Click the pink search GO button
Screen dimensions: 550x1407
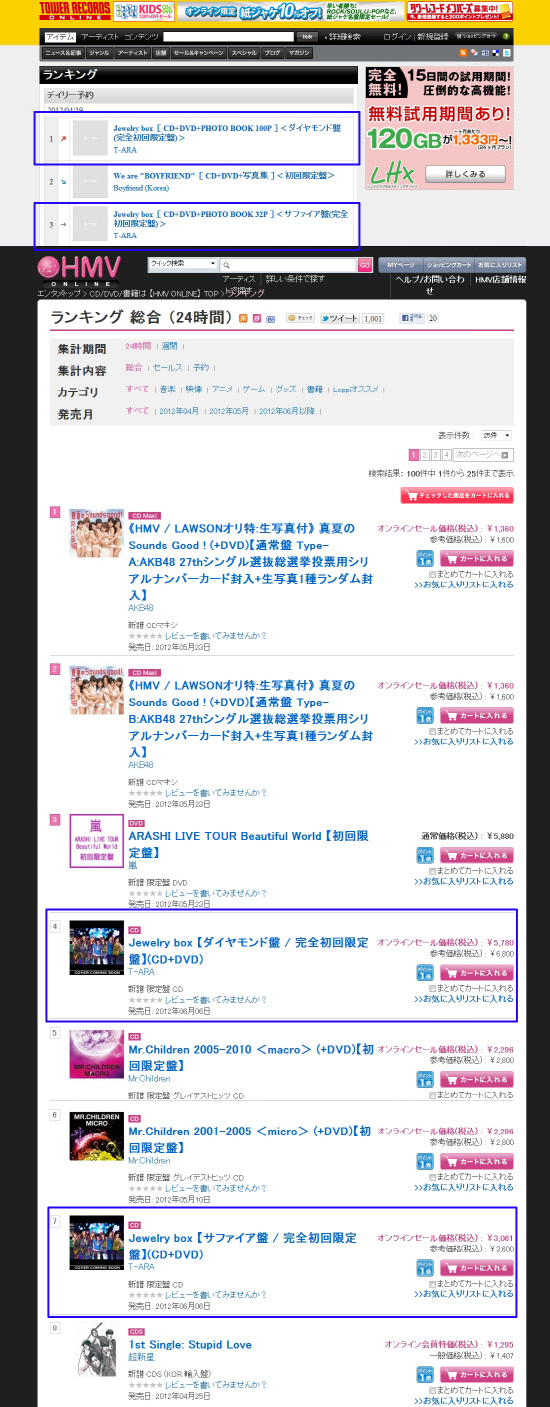click(365, 265)
